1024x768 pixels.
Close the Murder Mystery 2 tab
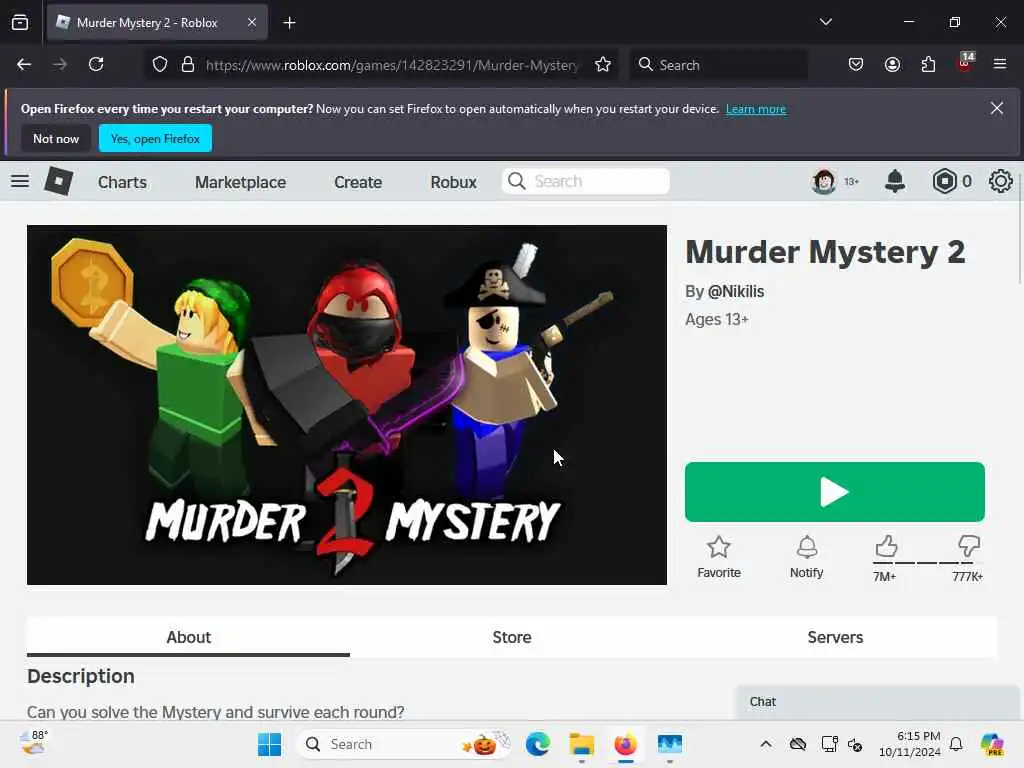pyautogui.click(x=252, y=22)
